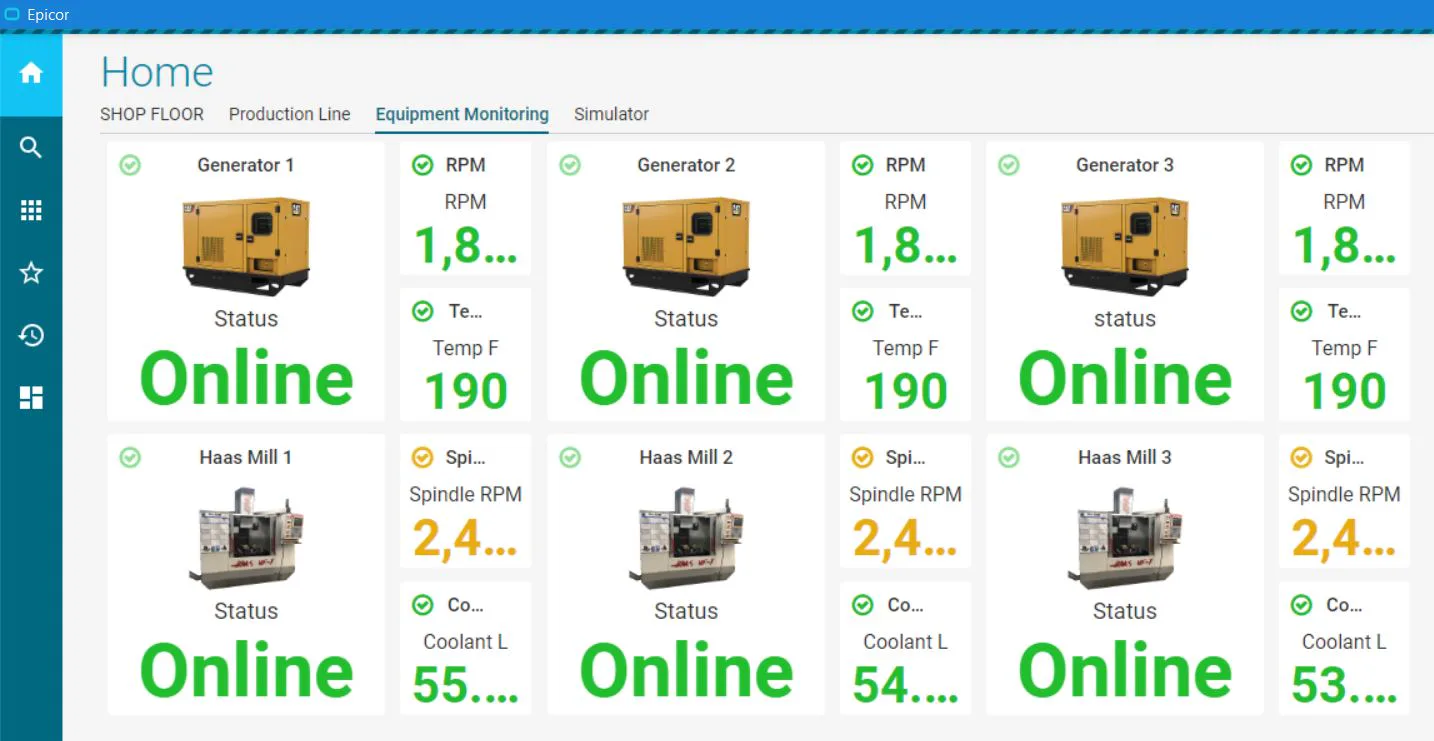The height and width of the screenshot is (741, 1434).
Task: Click the green status check on Generator 1
Action: pyautogui.click(x=129, y=165)
